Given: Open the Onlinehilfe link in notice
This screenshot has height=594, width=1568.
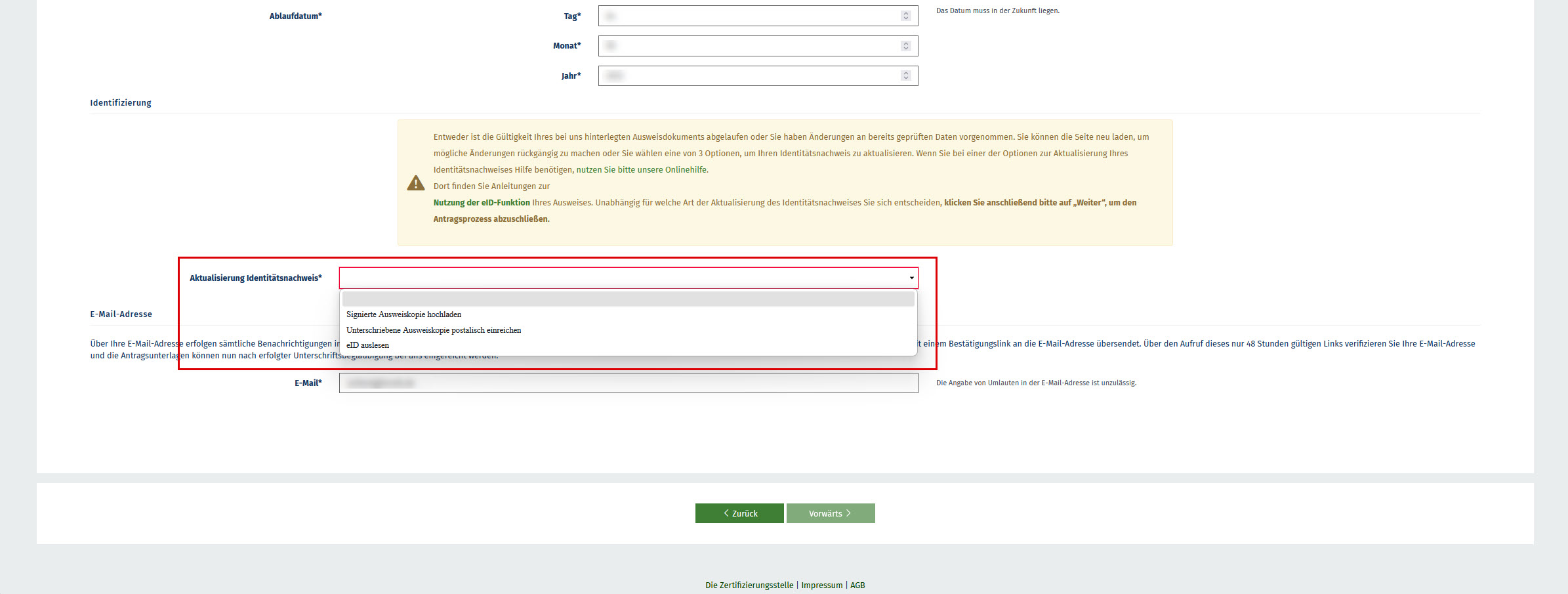Looking at the screenshot, I should (642, 170).
